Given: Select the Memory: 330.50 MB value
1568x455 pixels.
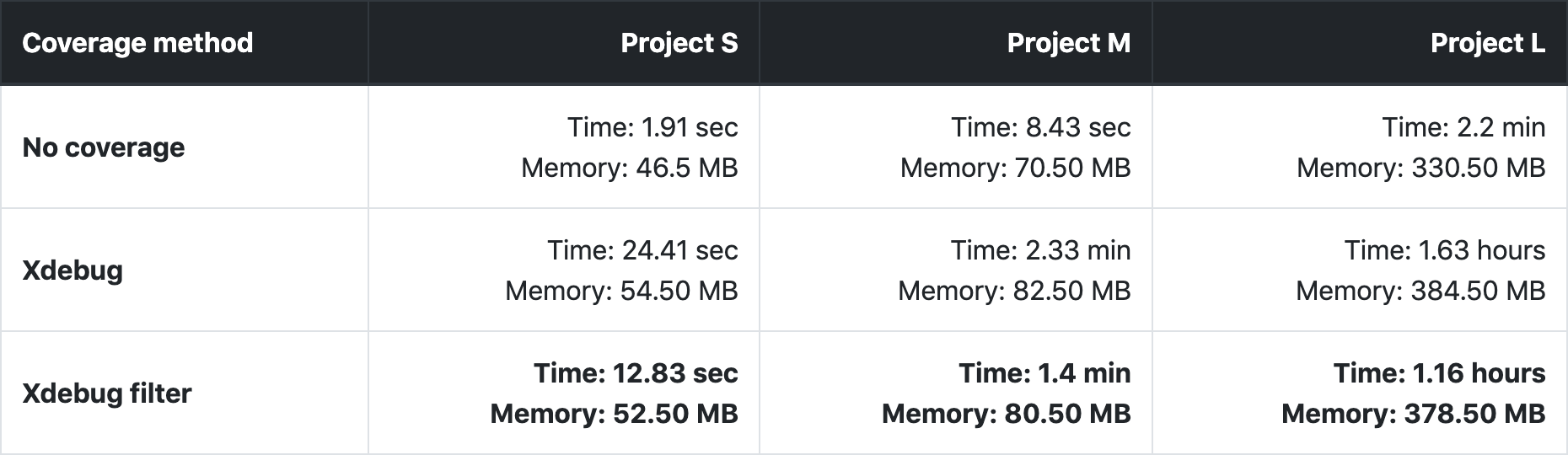Looking at the screenshot, I should click(x=1421, y=168).
